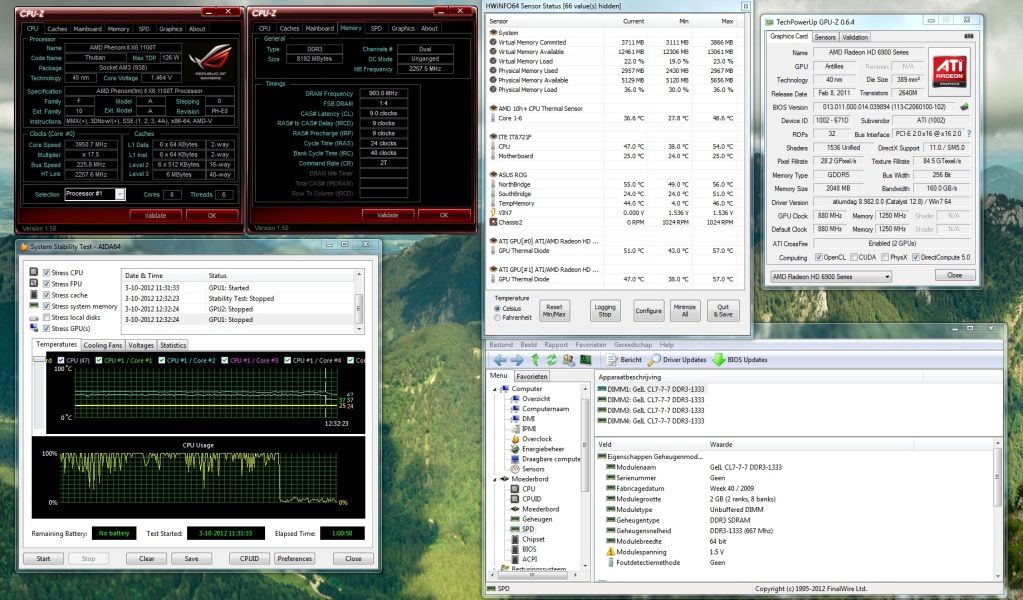Screen dimensions: 1023x600
Task: Enable the Stress local disks checkbox
Action: coord(46,317)
